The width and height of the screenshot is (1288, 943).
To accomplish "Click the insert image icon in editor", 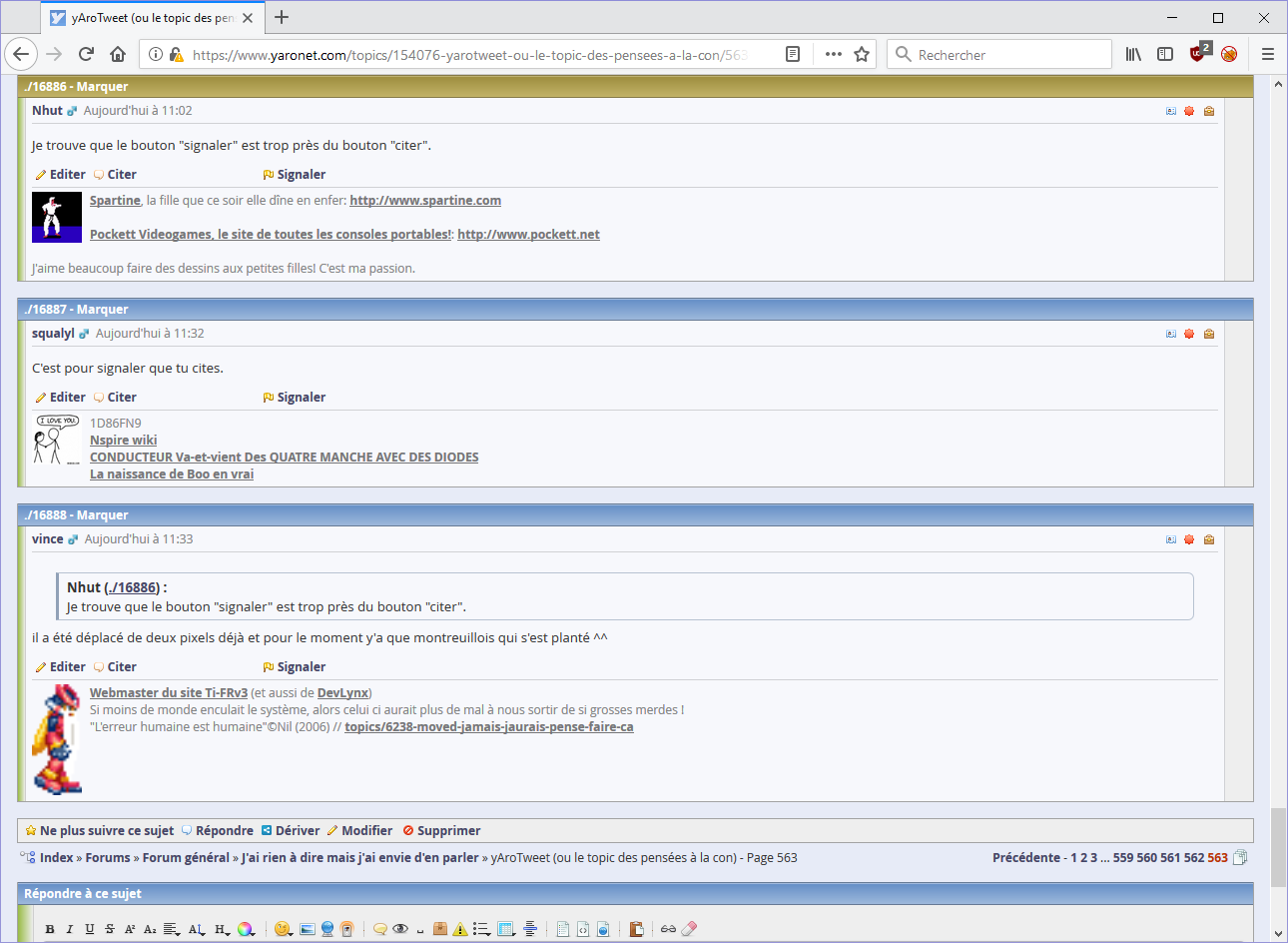I will pyautogui.click(x=307, y=929).
